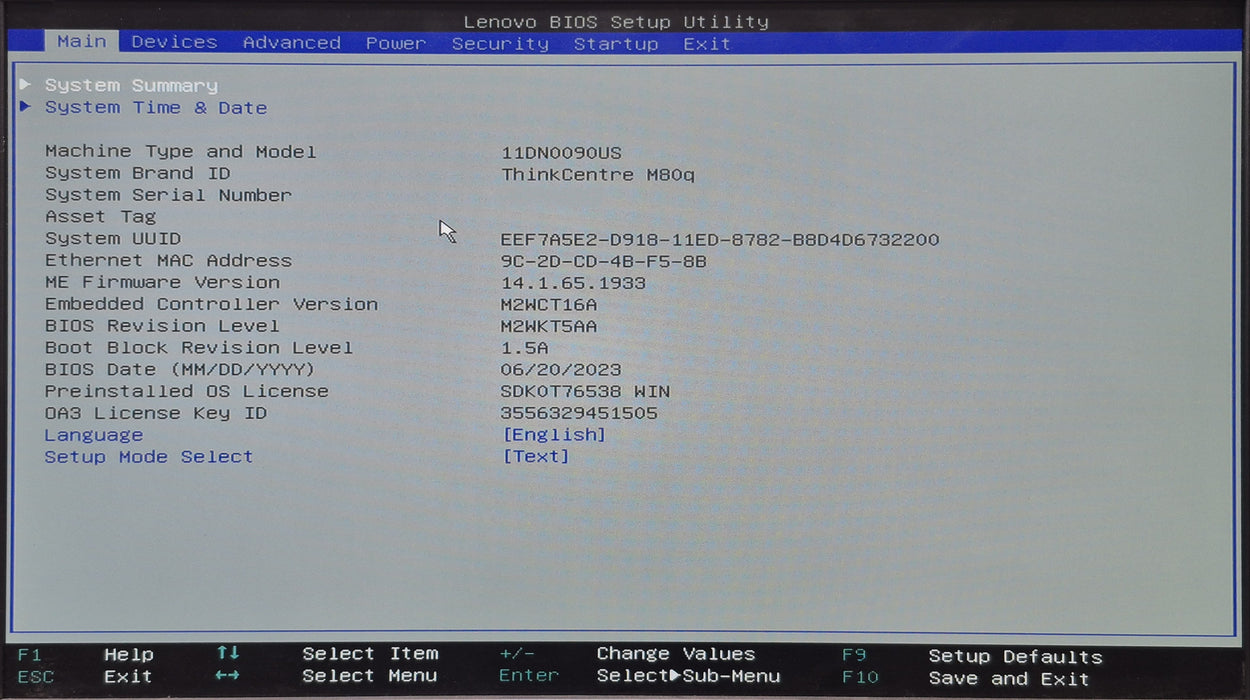Click the System Serial Number label
This screenshot has width=1250, height=700.
[168, 196]
